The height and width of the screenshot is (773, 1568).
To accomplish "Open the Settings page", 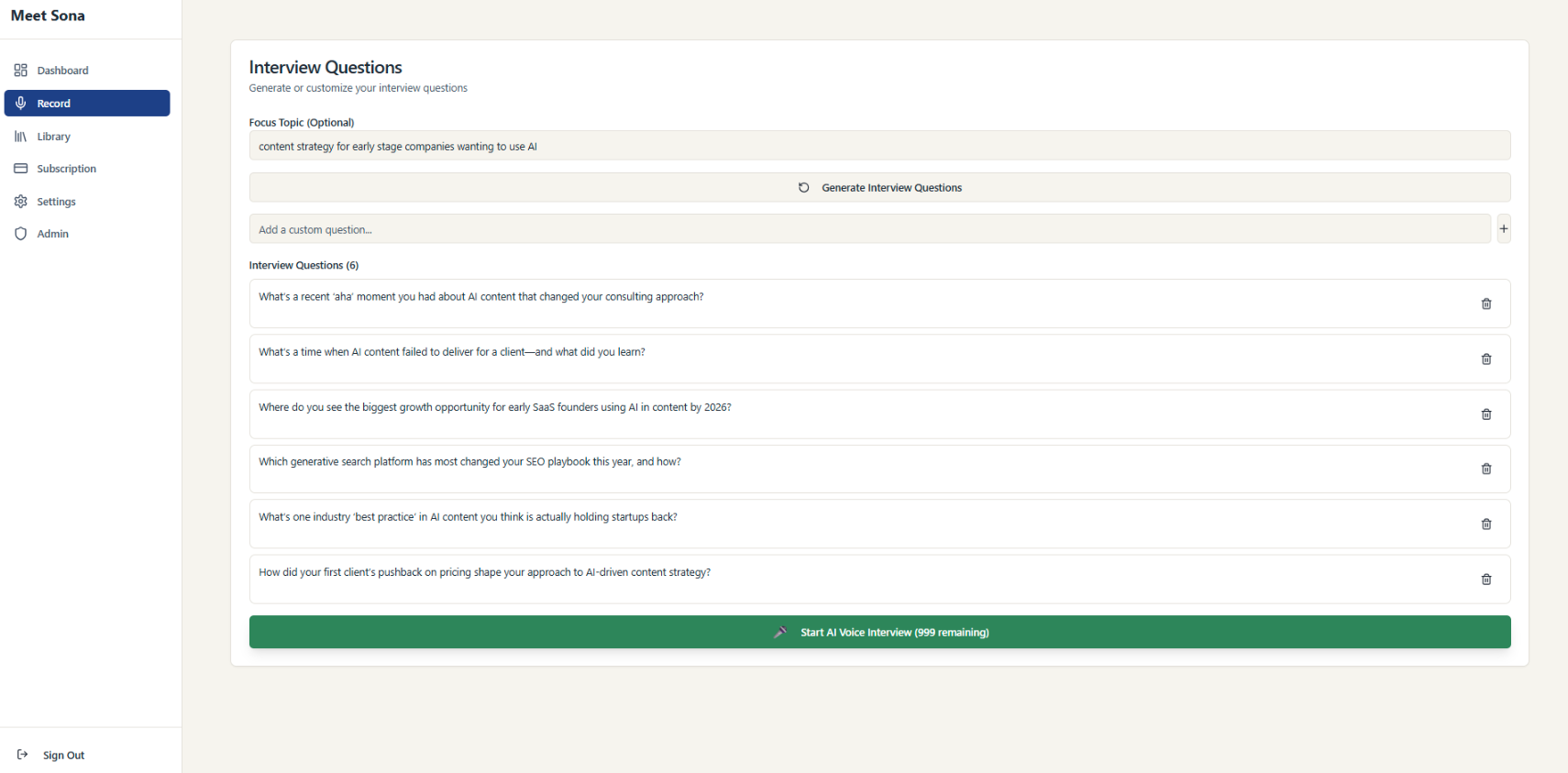I will click(x=87, y=202).
